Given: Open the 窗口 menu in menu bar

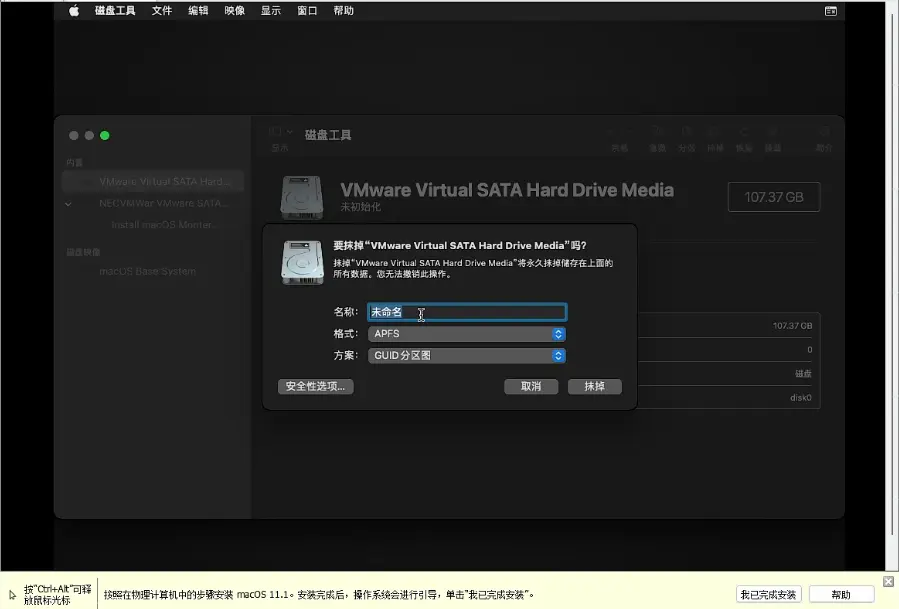Looking at the screenshot, I should pyautogui.click(x=307, y=11).
